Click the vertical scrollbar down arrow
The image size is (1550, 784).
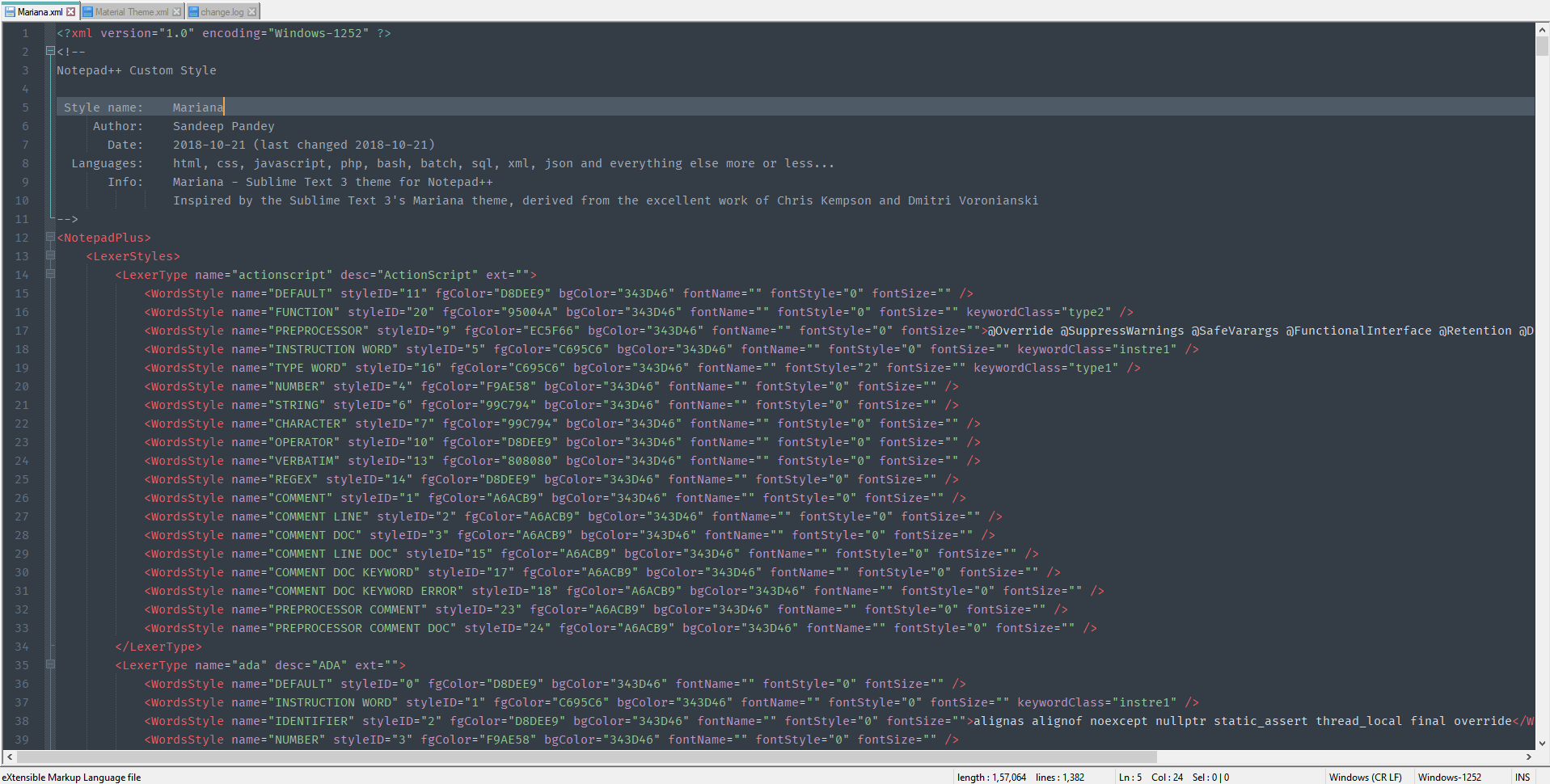(x=1542, y=743)
